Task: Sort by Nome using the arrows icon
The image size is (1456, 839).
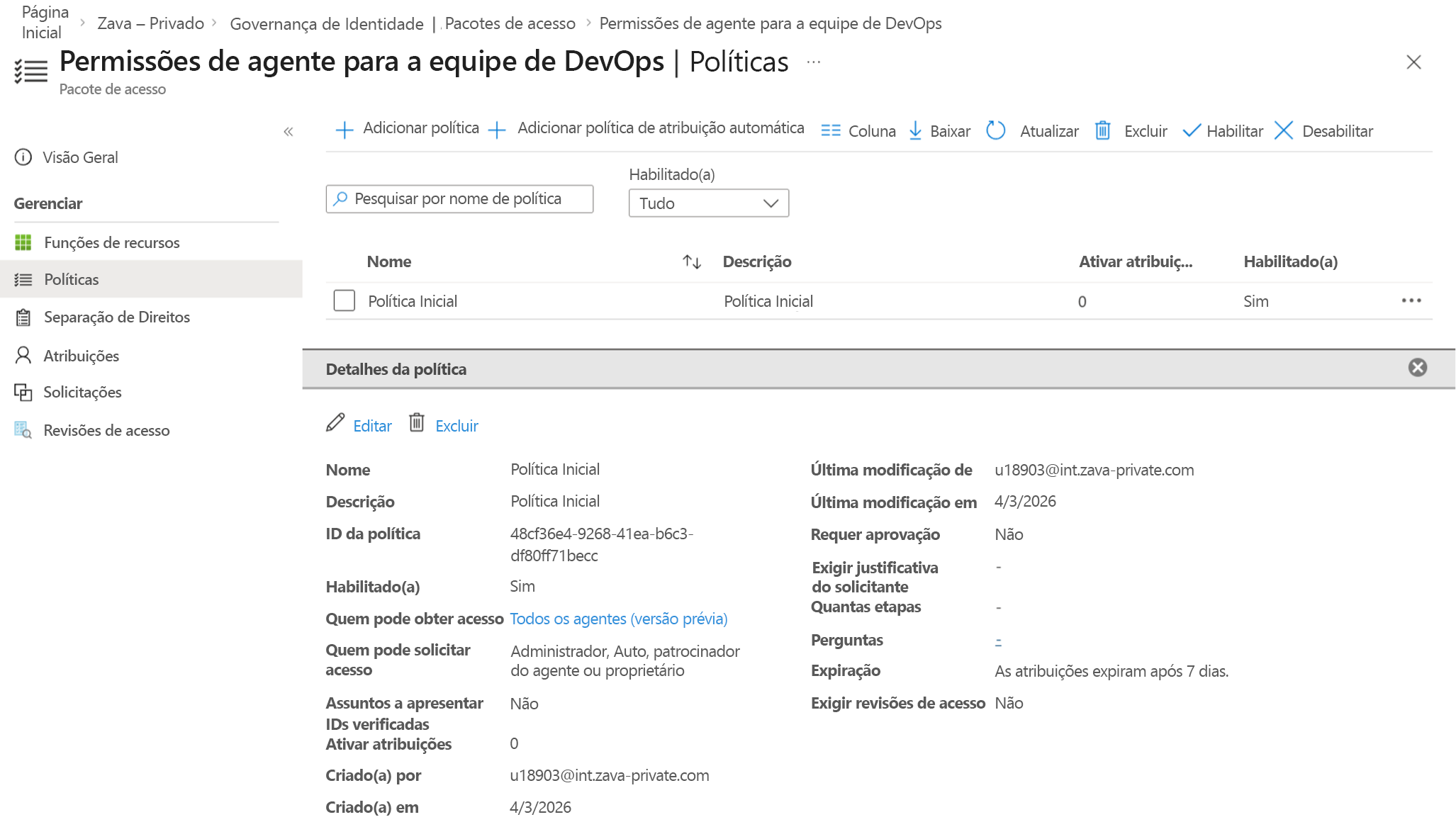Action: [x=692, y=262]
